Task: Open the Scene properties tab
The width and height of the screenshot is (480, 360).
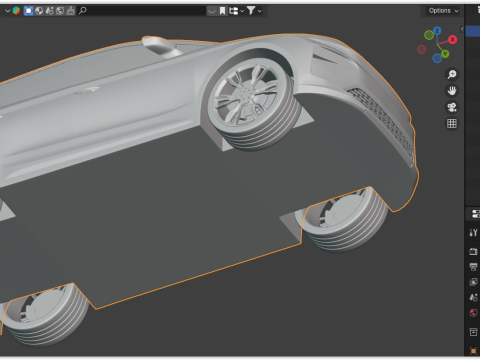Action: click(473, 297)
